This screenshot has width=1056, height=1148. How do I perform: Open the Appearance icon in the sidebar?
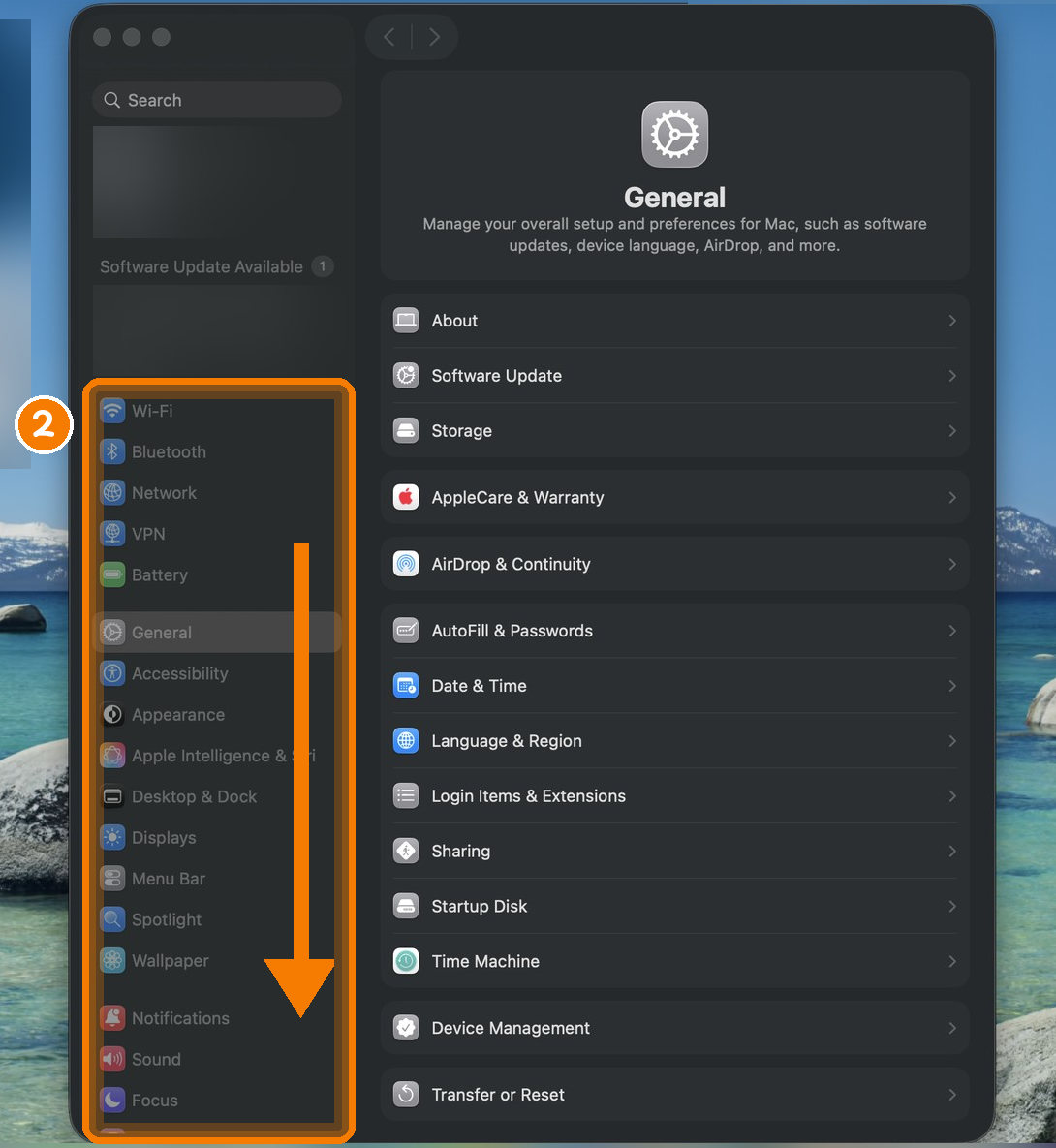(112, 714)
